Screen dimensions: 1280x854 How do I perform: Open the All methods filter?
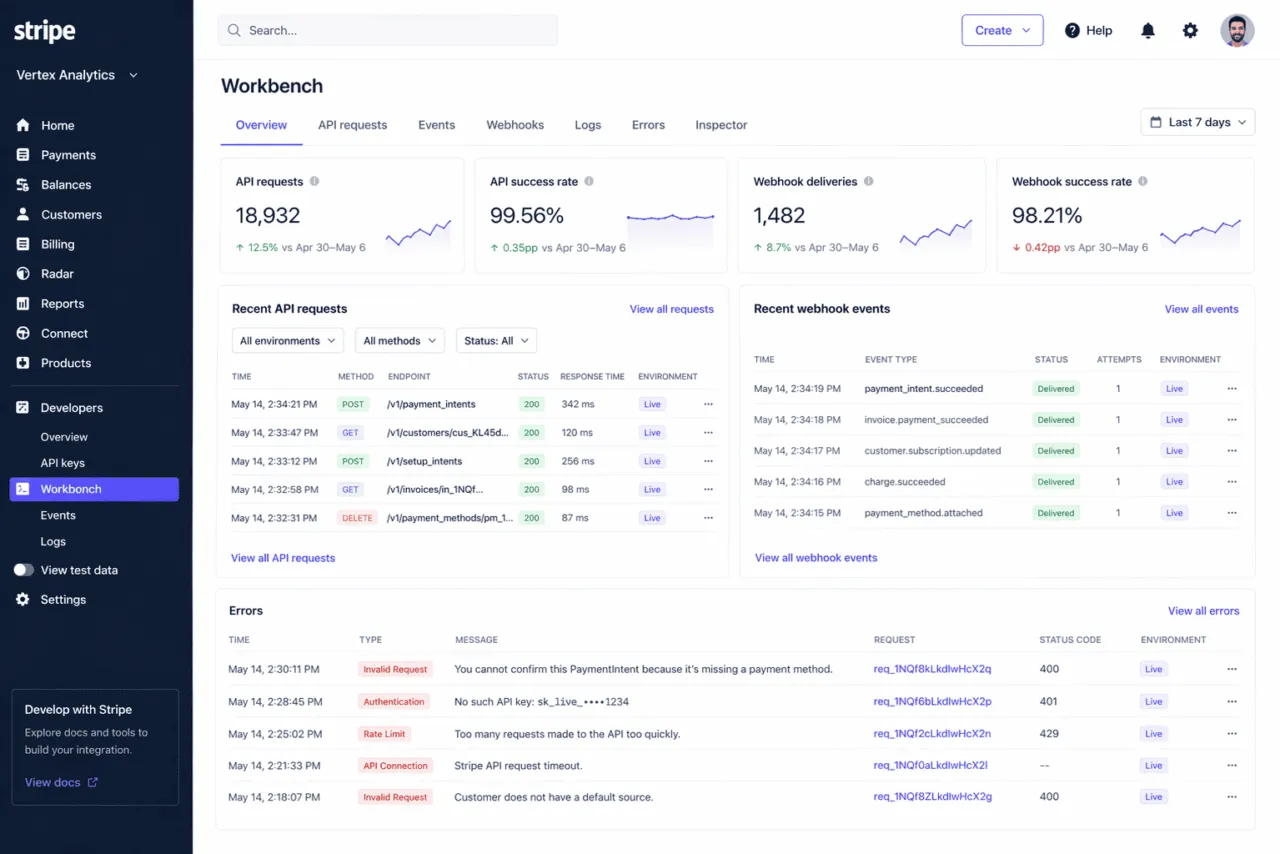[x=400, y=341]
